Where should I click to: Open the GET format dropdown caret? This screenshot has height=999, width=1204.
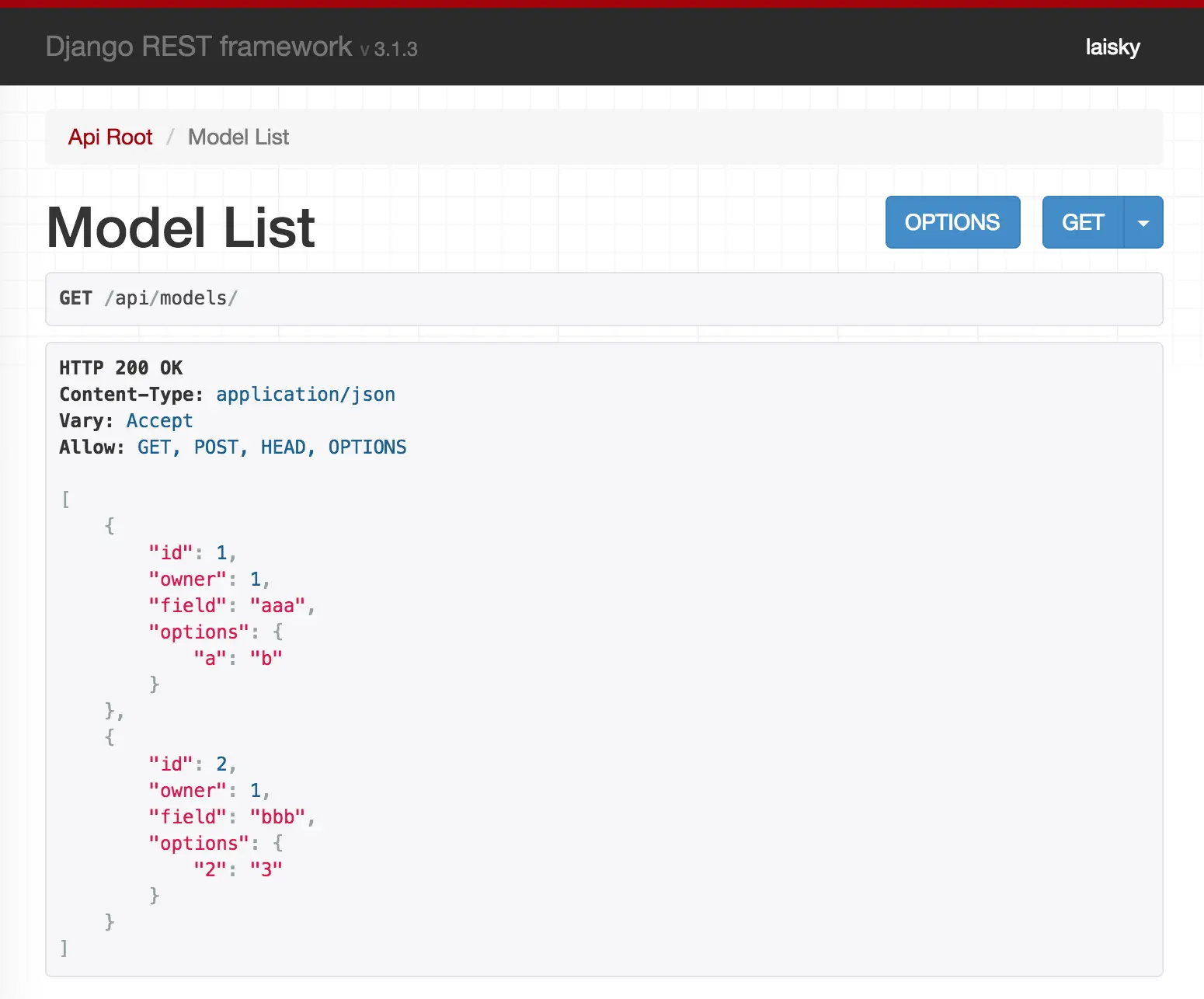tap(1143, 223)
